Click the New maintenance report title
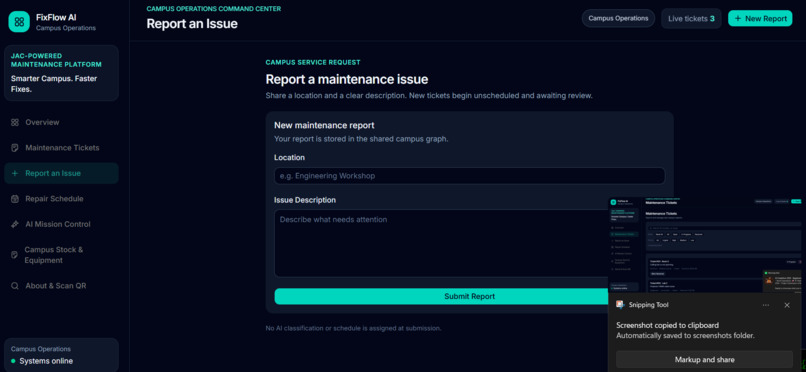The height and width of the screenshot is (372, 806). (x=324, y=125)
